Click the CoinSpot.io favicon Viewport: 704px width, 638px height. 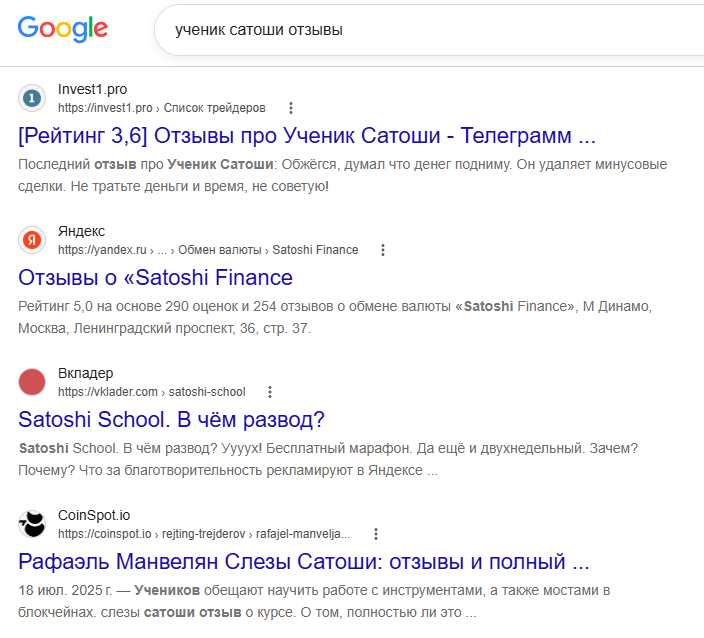[32, 524]
